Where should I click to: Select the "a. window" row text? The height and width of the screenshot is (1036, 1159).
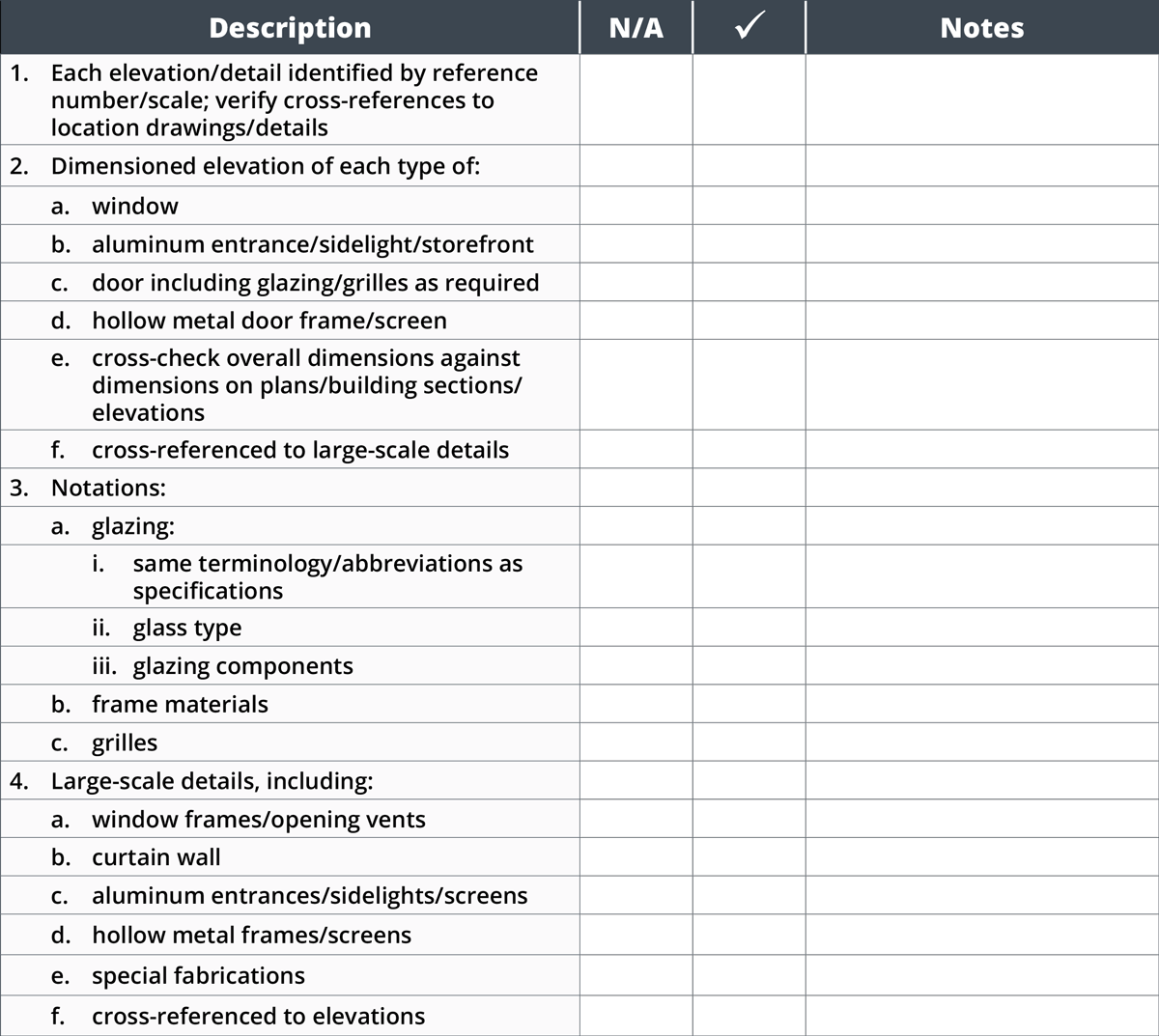click(115, 206)
